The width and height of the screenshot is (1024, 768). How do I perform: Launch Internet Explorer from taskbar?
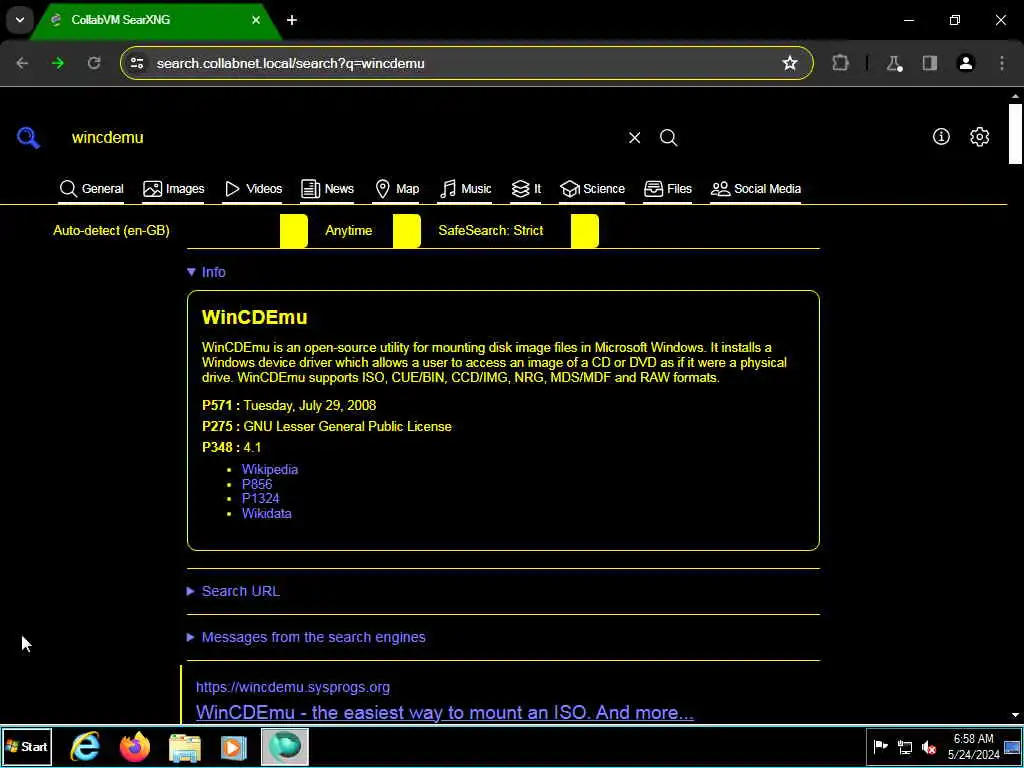[x=86, y=746]
